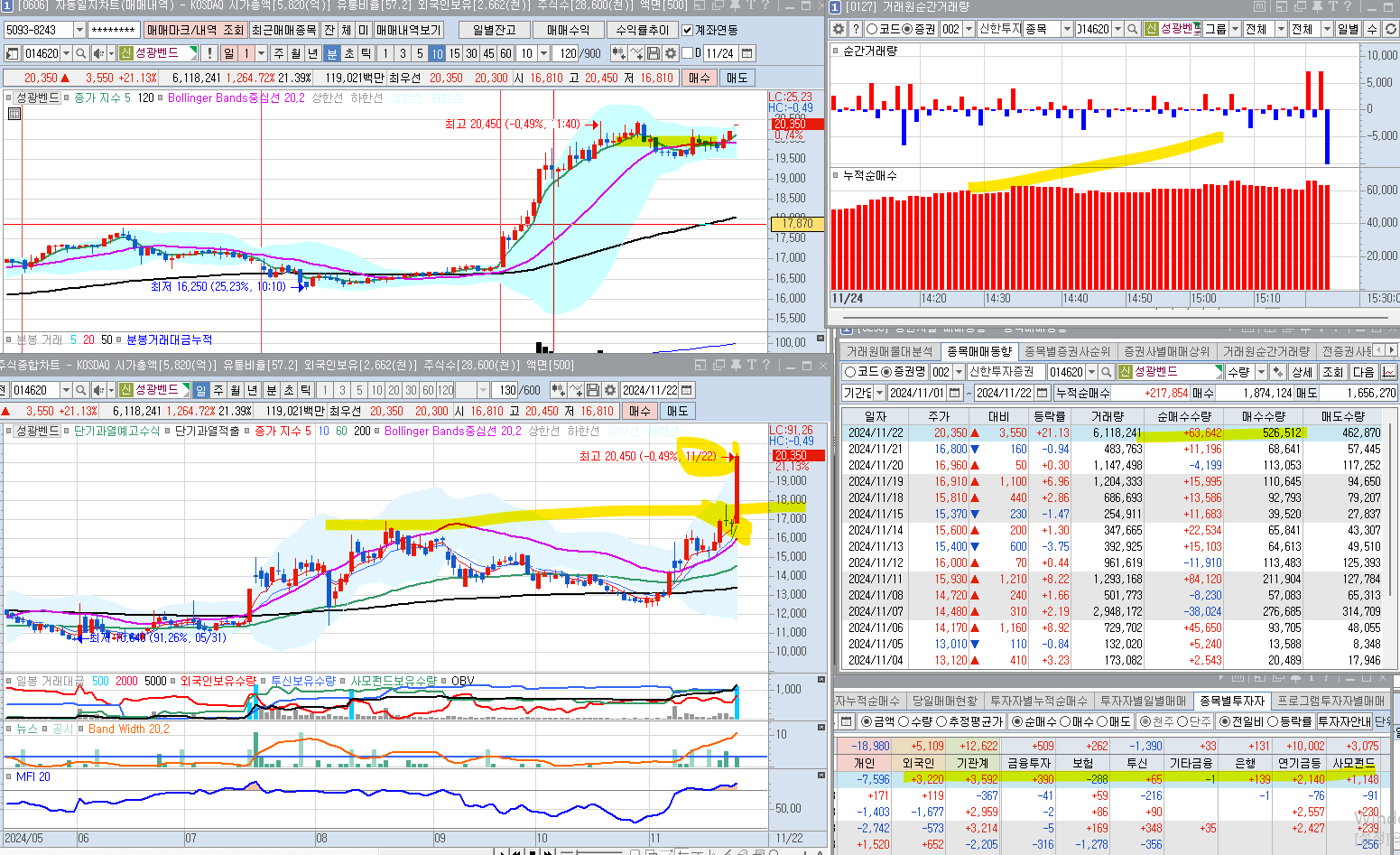Switch to the 투자자별누적순매수 tab
This screenshot has height=855, width=1400.
pyautogui.click(x=1038, y=701)
